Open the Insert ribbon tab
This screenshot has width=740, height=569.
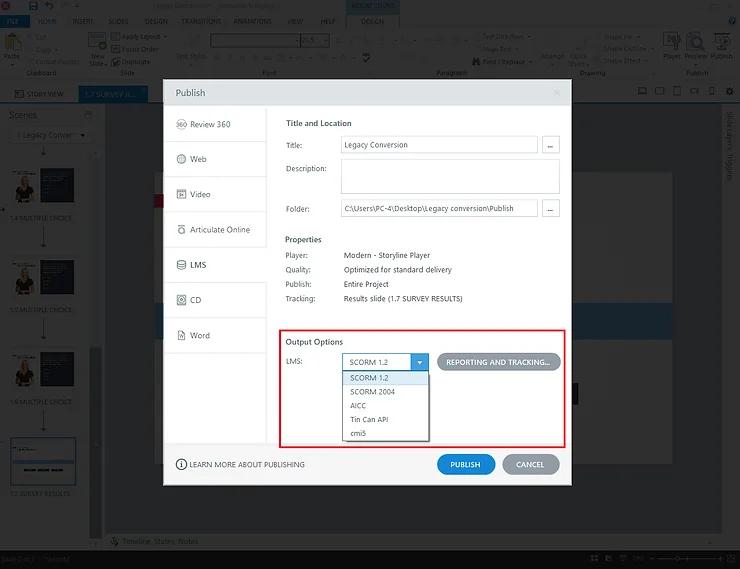click(x=83, y=21)
